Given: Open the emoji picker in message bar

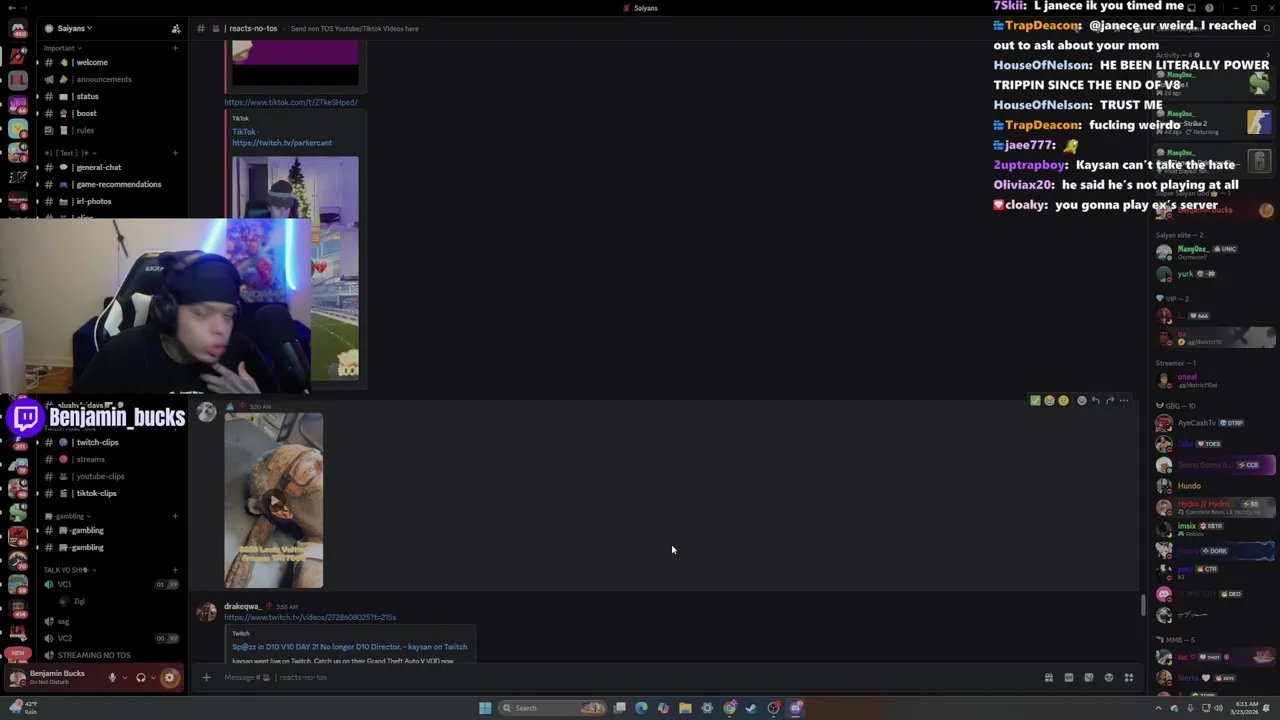Looking at the screenshot, I should tap(1108, 677).
